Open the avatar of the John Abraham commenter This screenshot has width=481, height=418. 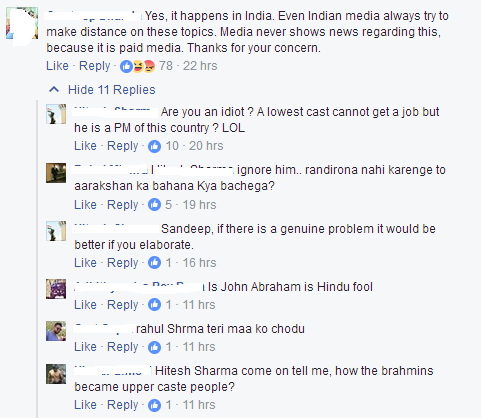(x=56, y=289)
